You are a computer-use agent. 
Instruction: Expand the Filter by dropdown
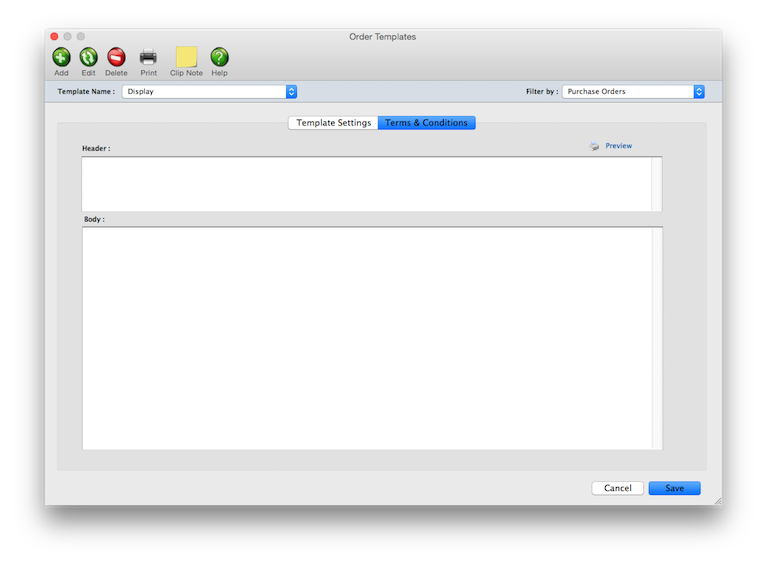[x=633, y=91]
